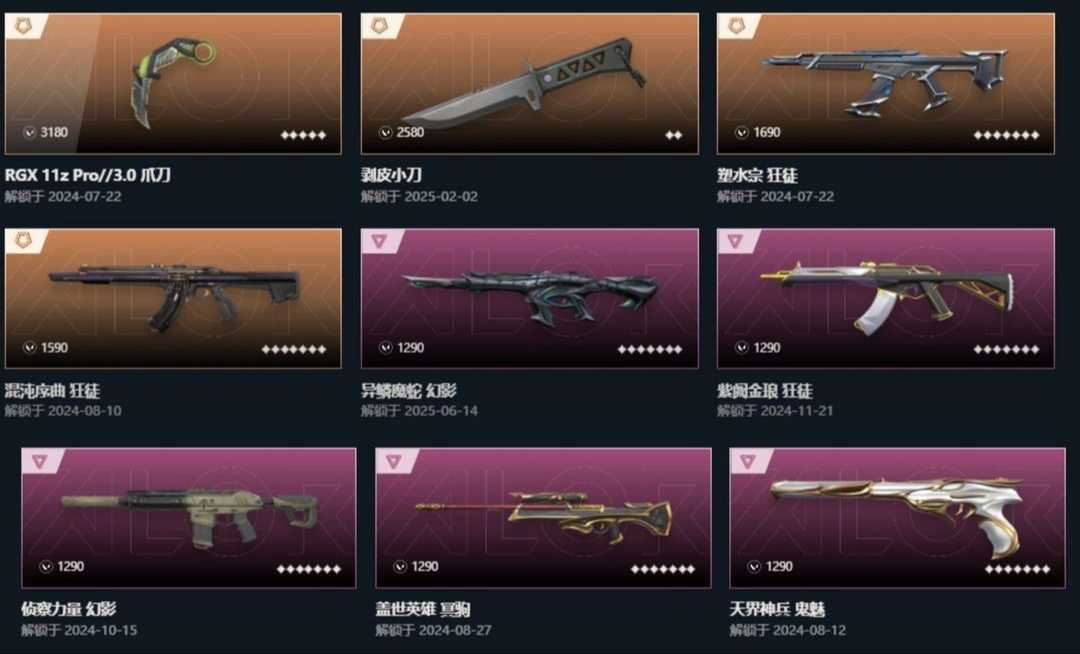Click the 天界神兵 鬼魅 skin name label
The image size is (1080, 654).
777,609
